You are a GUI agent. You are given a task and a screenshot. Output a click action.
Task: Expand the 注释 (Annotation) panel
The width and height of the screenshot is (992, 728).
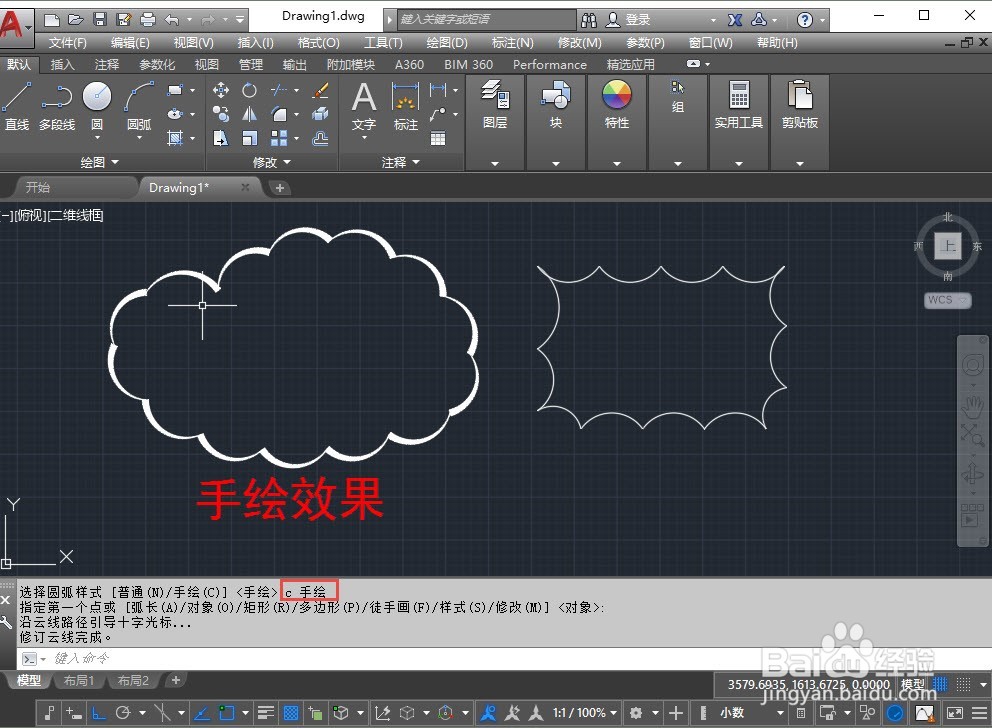(401, 163)
